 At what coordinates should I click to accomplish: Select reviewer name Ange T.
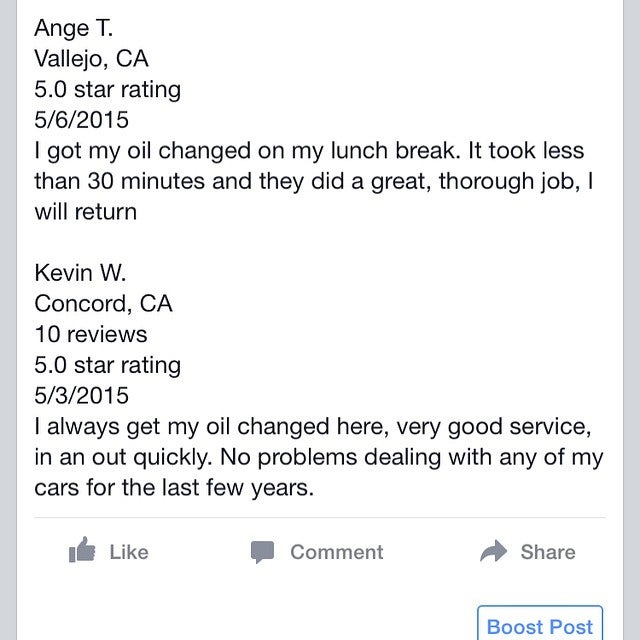74,27
